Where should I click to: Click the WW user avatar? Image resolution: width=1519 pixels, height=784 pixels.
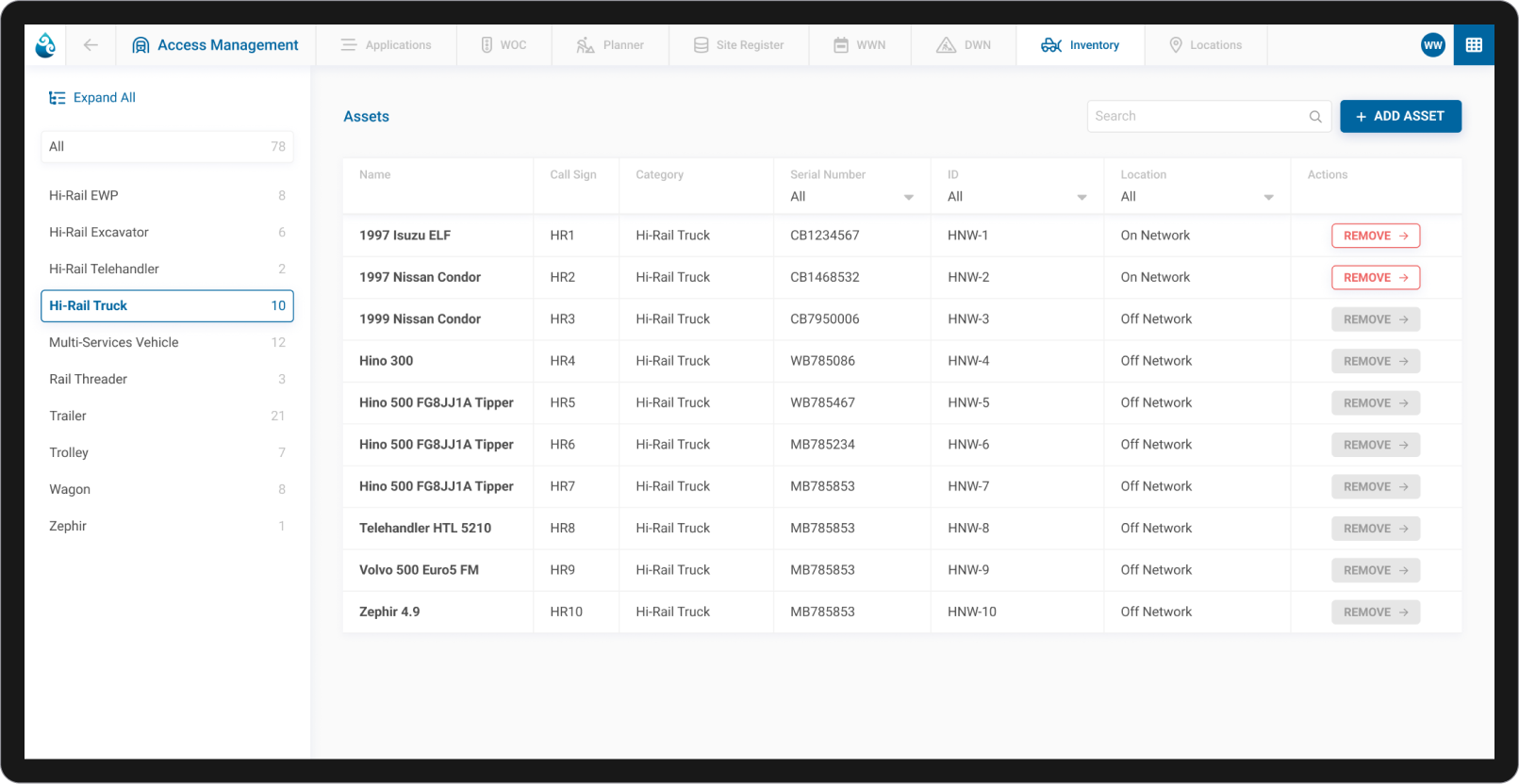[x=1432, y=44]
